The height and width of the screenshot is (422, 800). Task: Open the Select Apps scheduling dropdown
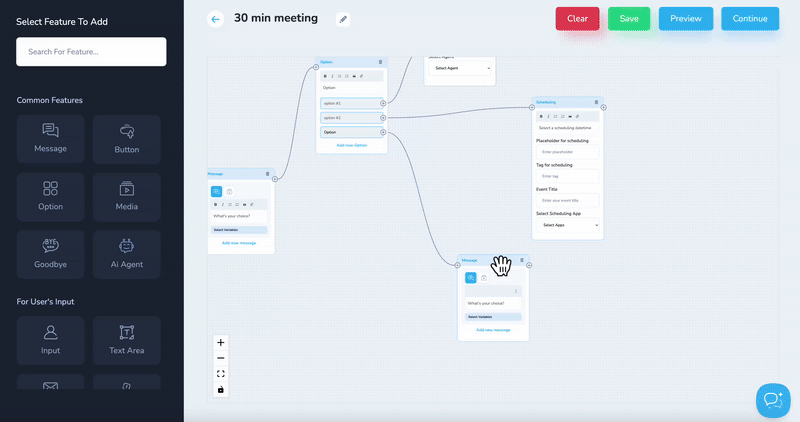pos(567,225)
